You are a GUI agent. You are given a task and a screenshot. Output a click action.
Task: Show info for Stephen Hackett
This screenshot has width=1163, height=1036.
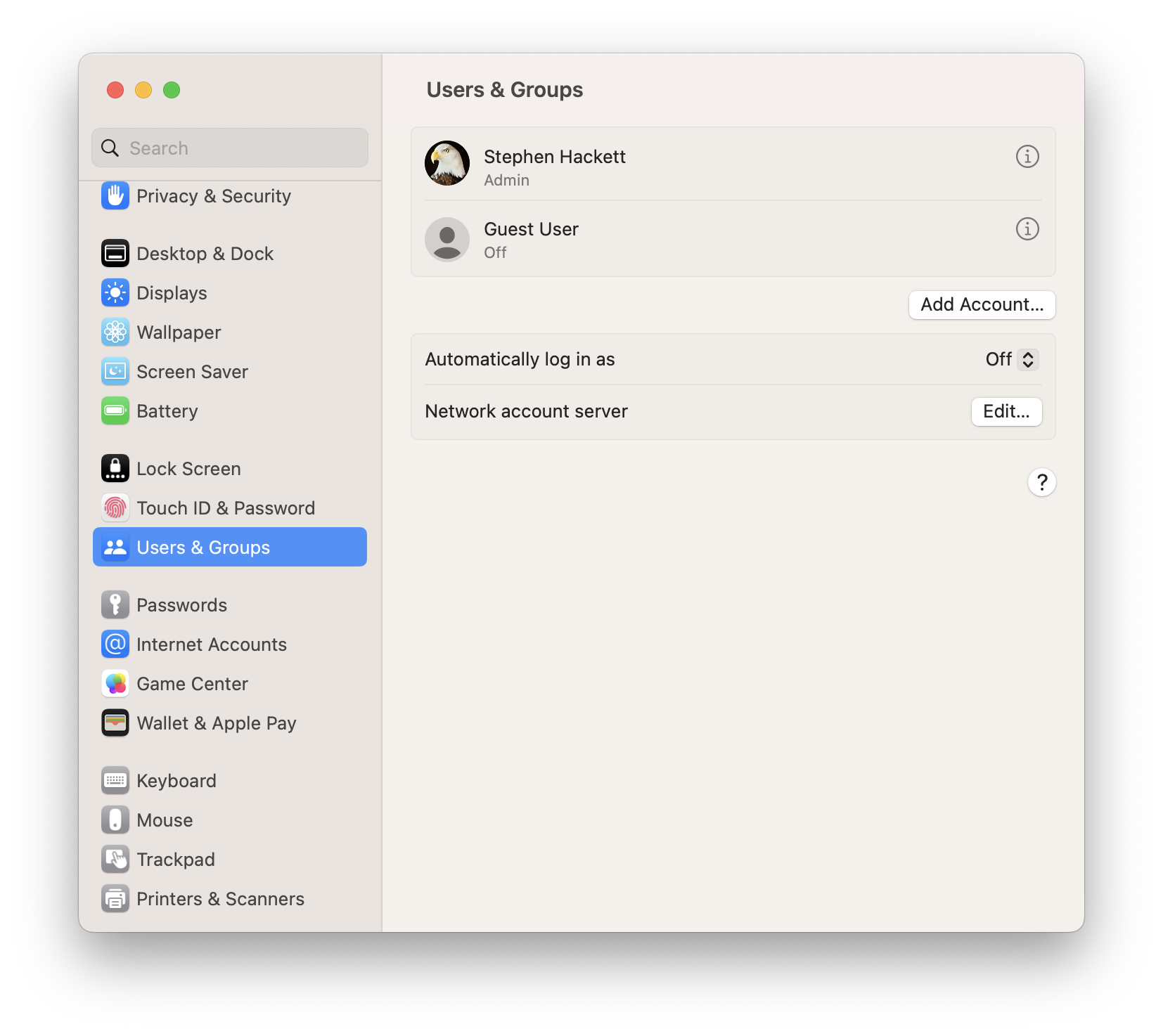tap(1027, 157)
